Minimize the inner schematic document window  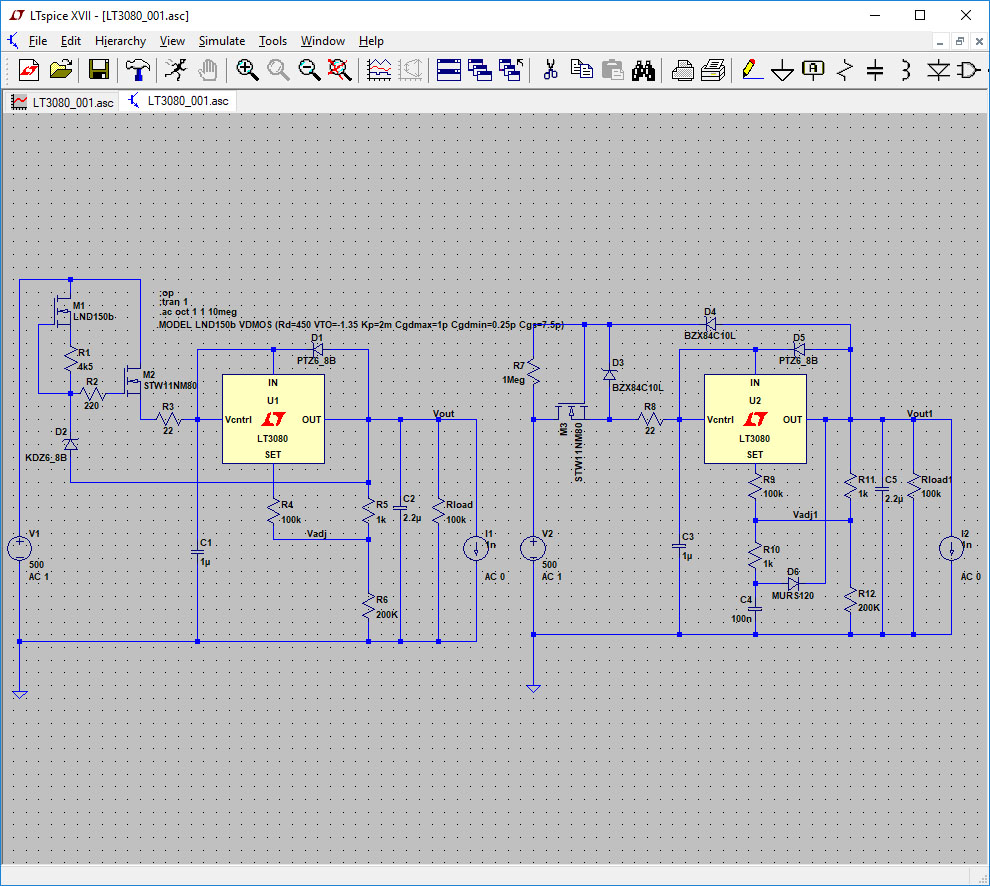pyautogui.click(x=939, y=42)
